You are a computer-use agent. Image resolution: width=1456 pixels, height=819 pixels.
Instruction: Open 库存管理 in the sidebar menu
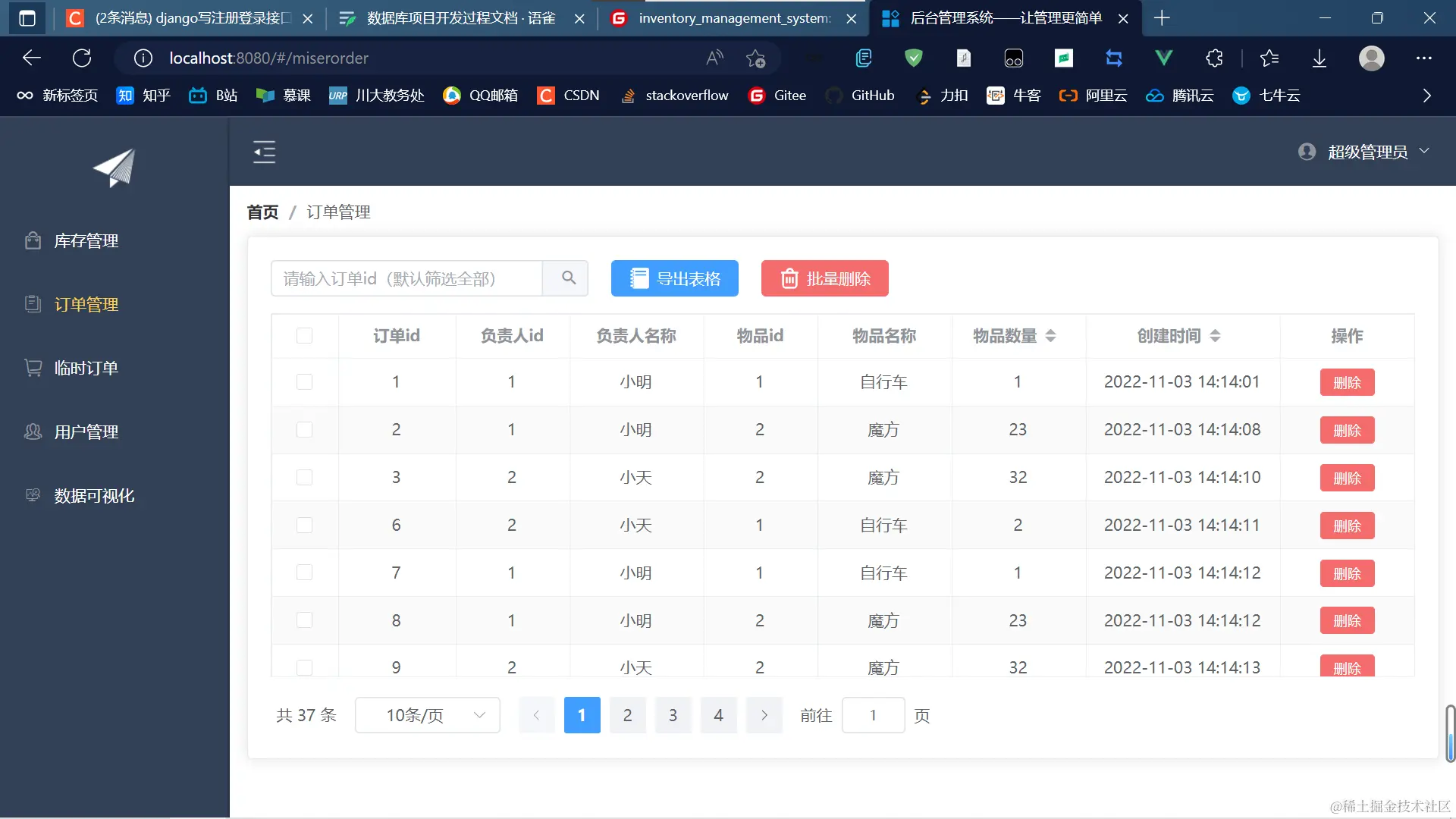coord(115,240)
